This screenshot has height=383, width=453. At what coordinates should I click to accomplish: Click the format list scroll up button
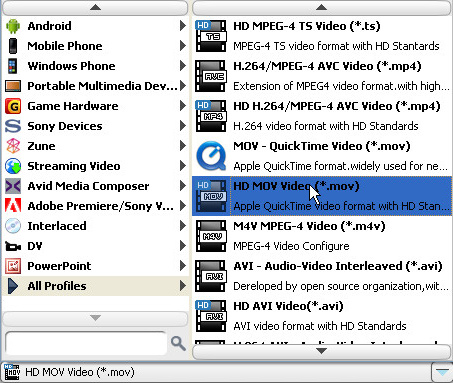pyautogui.click(x=321, y=7)
